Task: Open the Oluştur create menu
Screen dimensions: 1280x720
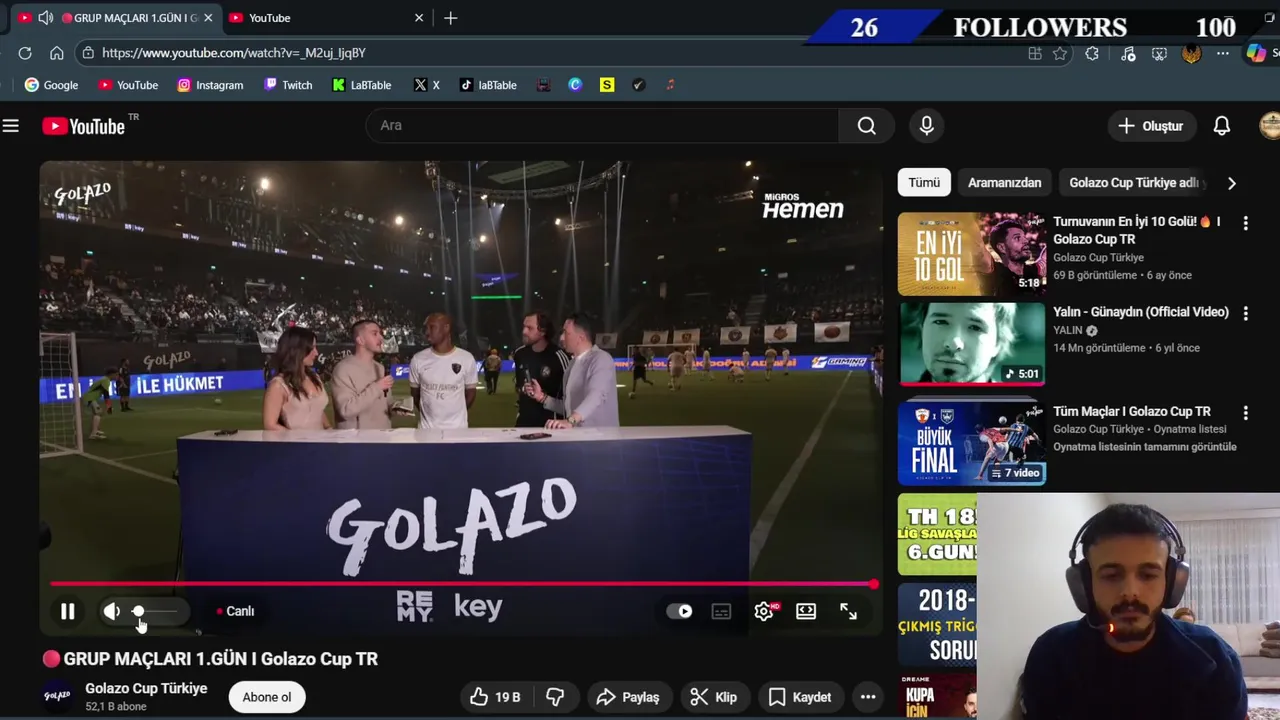Action: pos(1151,126)
